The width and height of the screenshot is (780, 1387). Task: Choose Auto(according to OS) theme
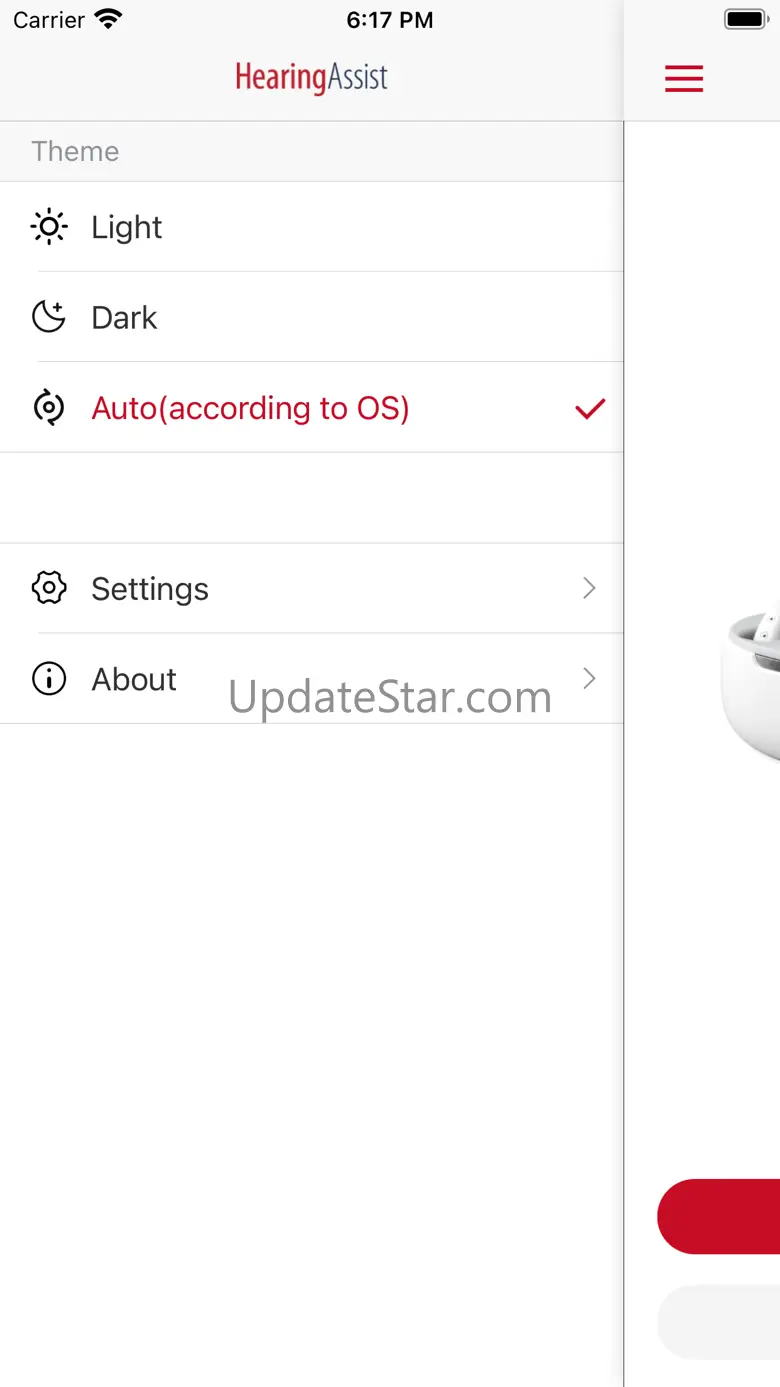(250, 408)
